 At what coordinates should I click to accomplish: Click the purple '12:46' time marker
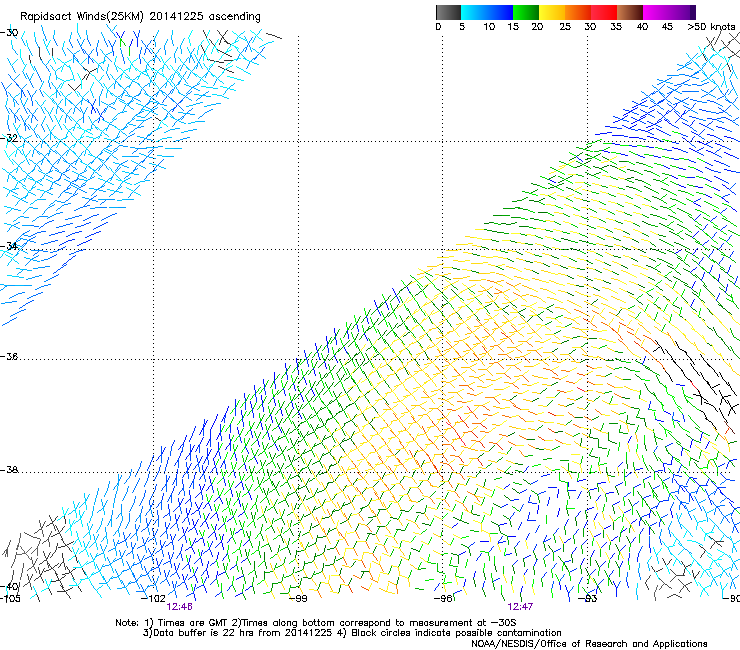point(179,607)
